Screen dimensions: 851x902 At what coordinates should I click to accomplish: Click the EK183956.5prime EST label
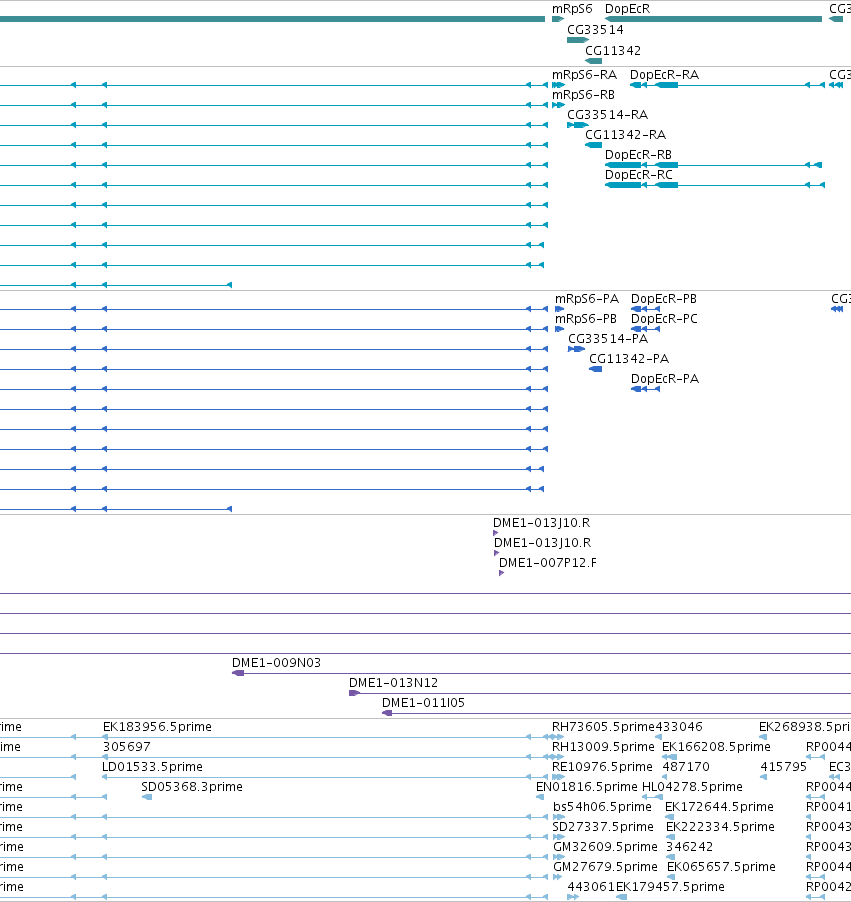pyautogui.click(x=157, y=727)
